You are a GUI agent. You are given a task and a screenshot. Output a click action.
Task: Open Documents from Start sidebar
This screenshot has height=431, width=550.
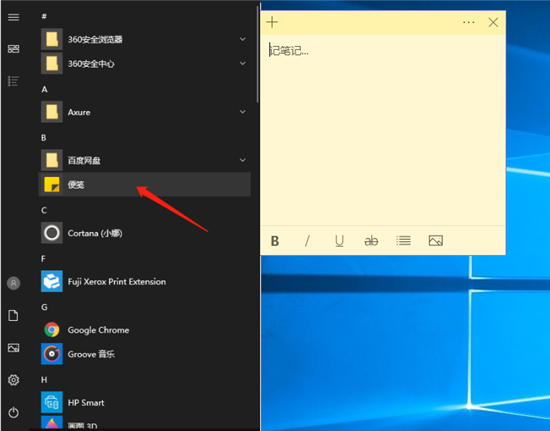(x=13, y=316)
